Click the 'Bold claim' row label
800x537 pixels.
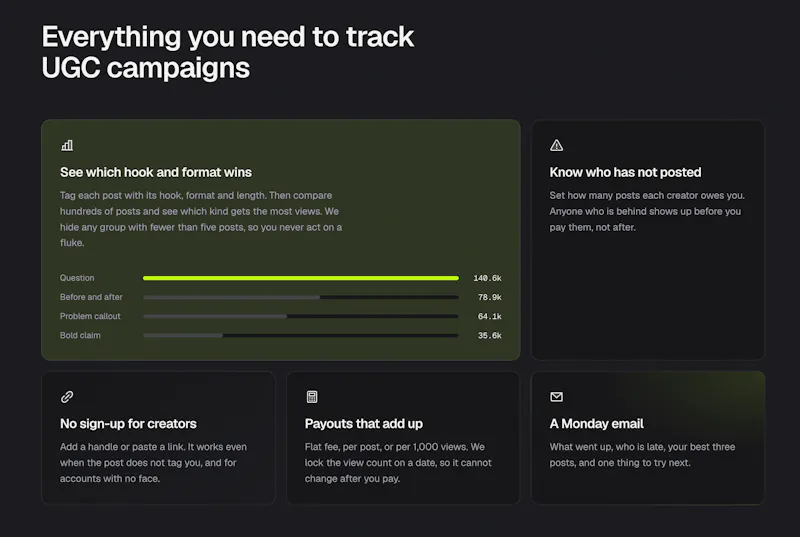coord(80,336)
